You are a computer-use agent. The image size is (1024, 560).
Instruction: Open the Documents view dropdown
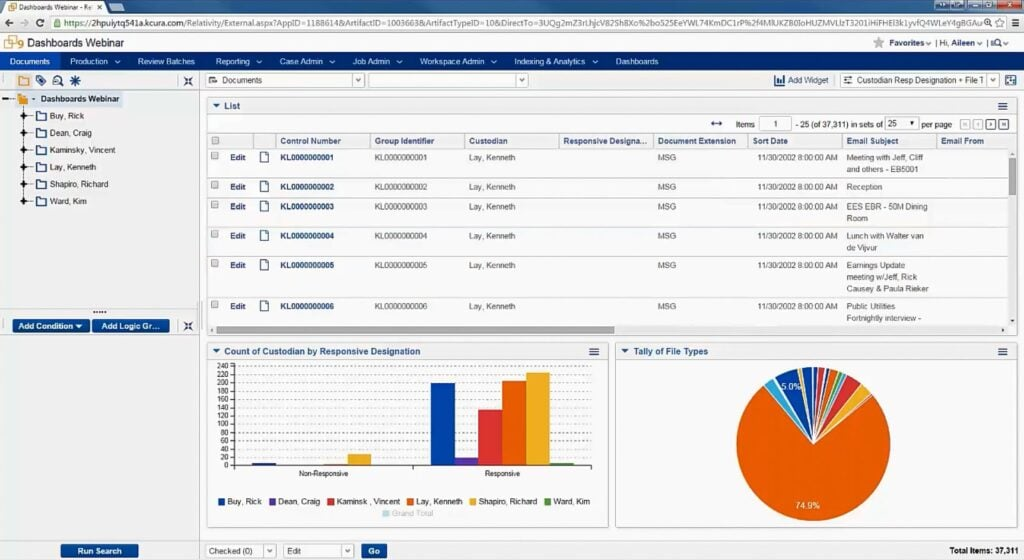[x=358, y=80]
